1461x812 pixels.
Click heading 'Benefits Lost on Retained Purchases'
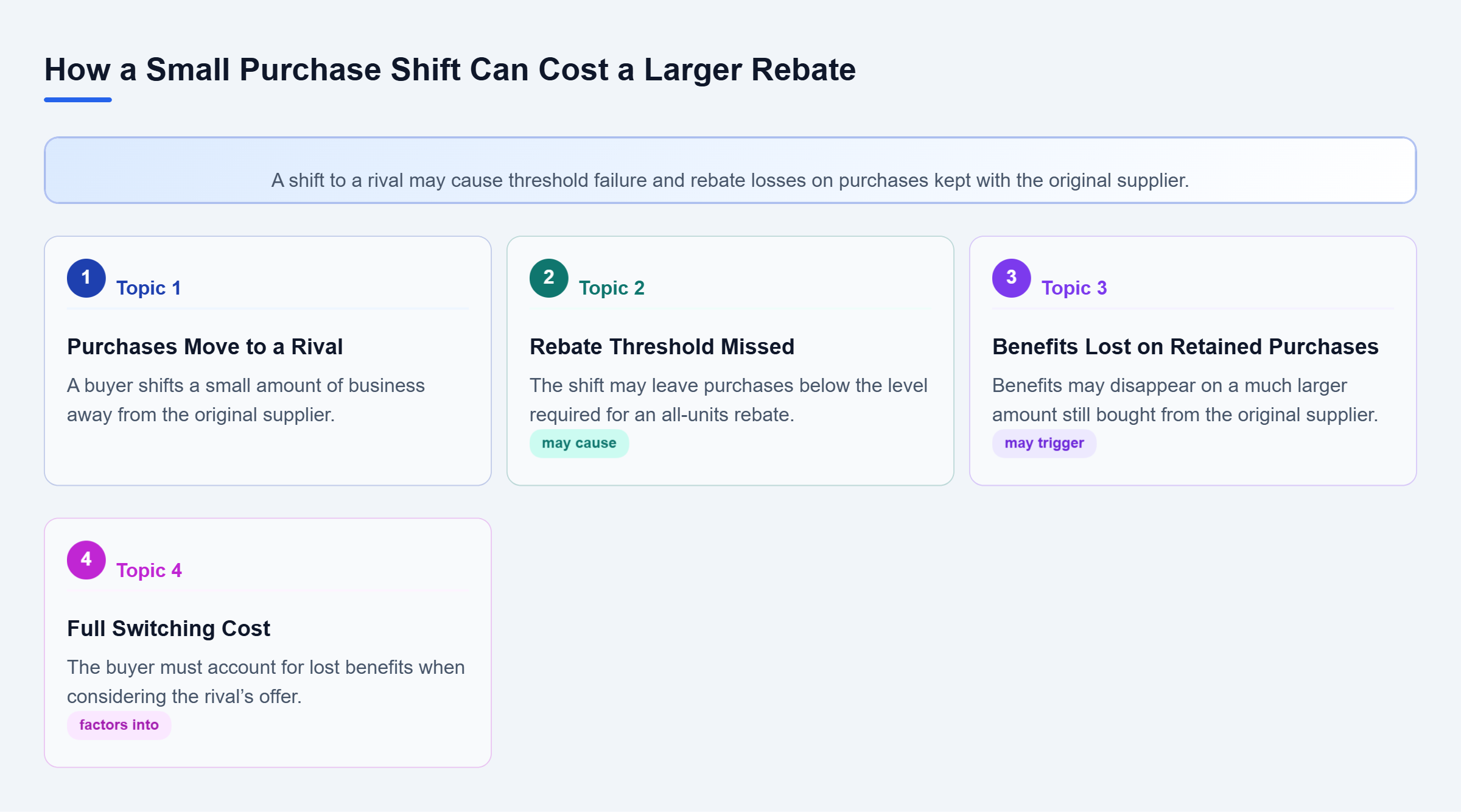1185,346
